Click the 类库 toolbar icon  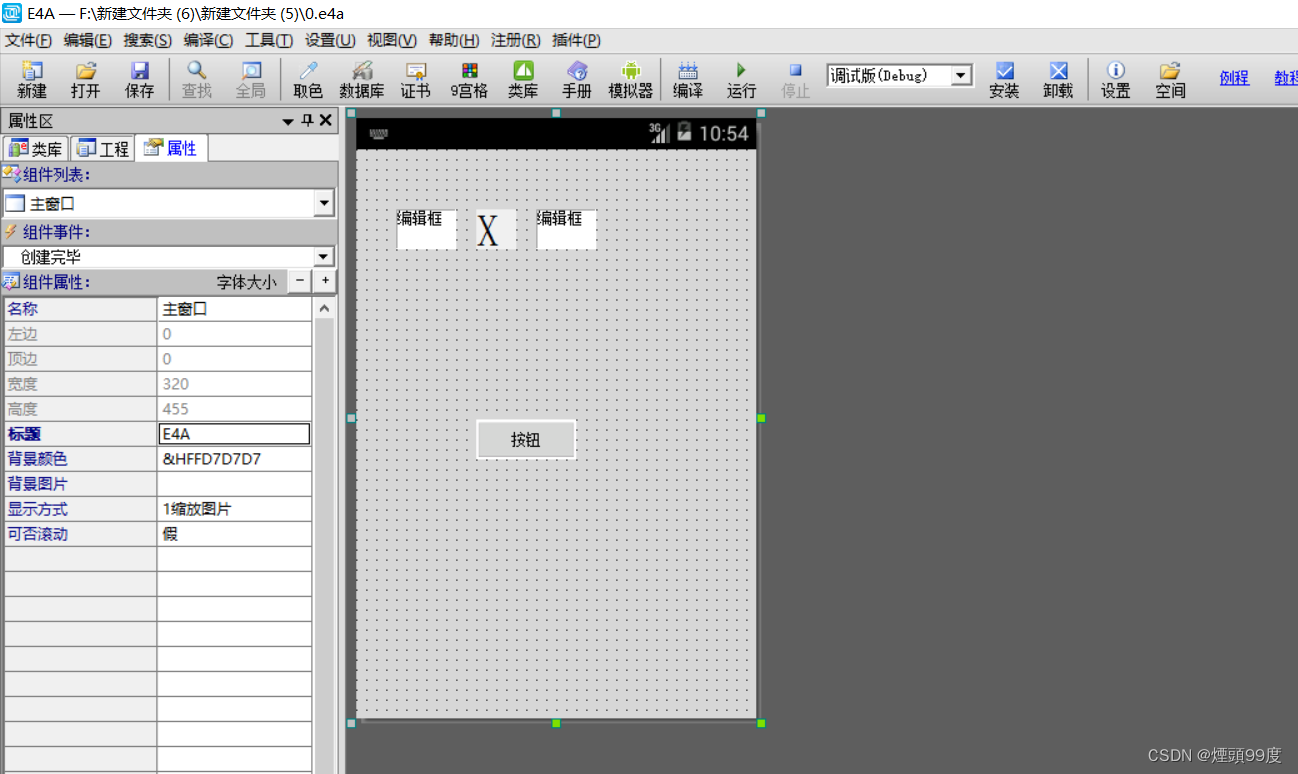point(523,80)
